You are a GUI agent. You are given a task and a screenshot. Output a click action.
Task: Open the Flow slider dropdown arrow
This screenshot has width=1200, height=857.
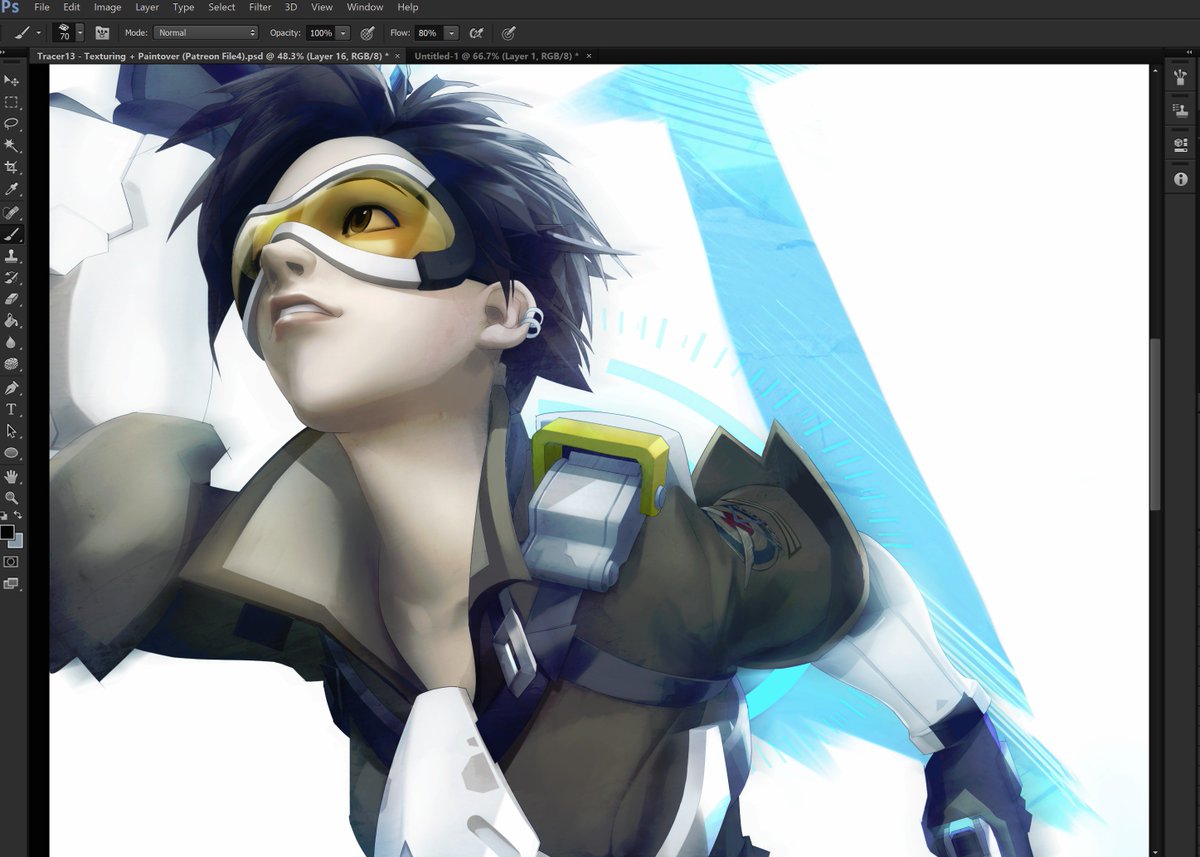(x=451, y=33)
